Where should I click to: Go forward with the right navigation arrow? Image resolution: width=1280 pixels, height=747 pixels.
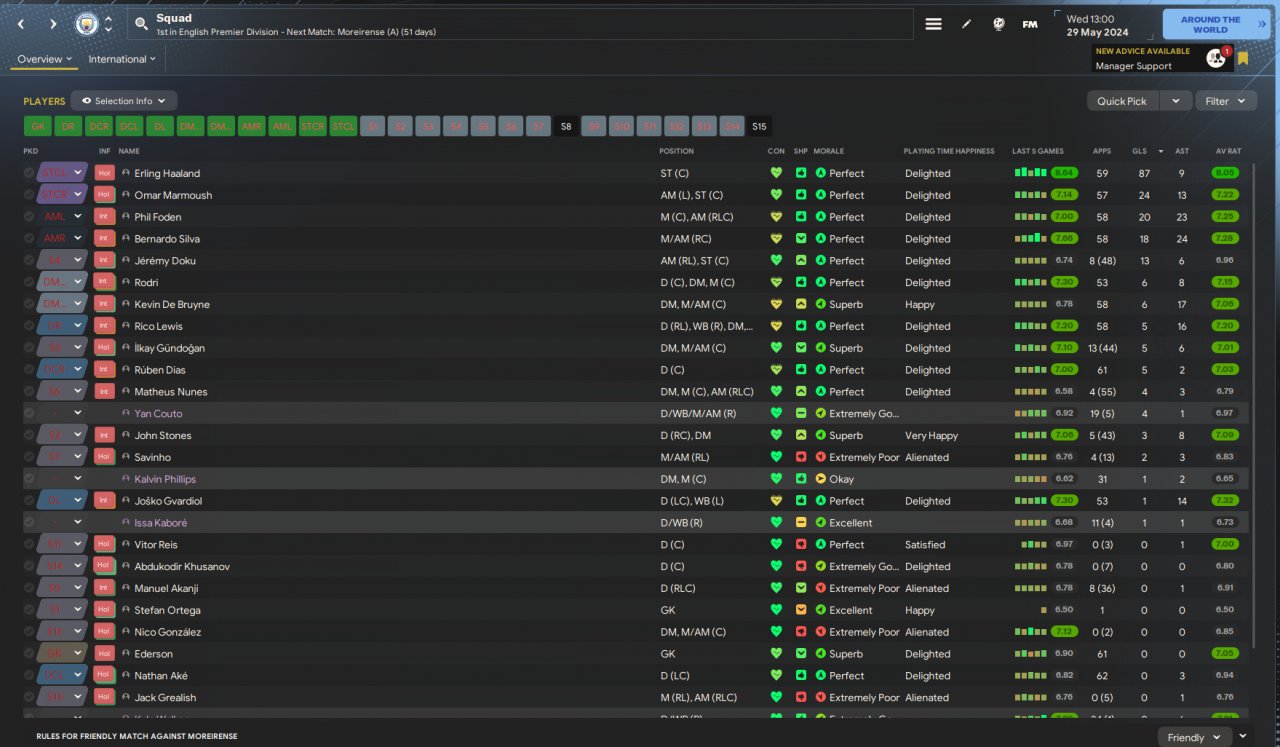pyautogui.click(x=53, y=24)
